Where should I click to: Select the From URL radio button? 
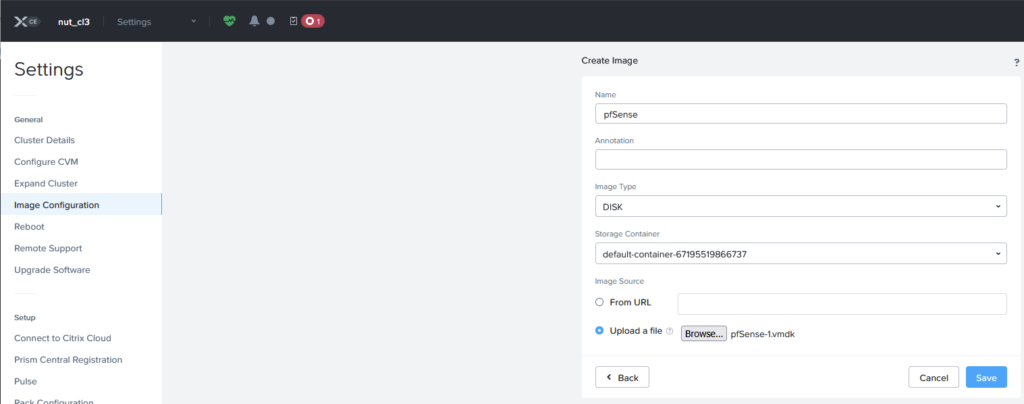(599, 302)
